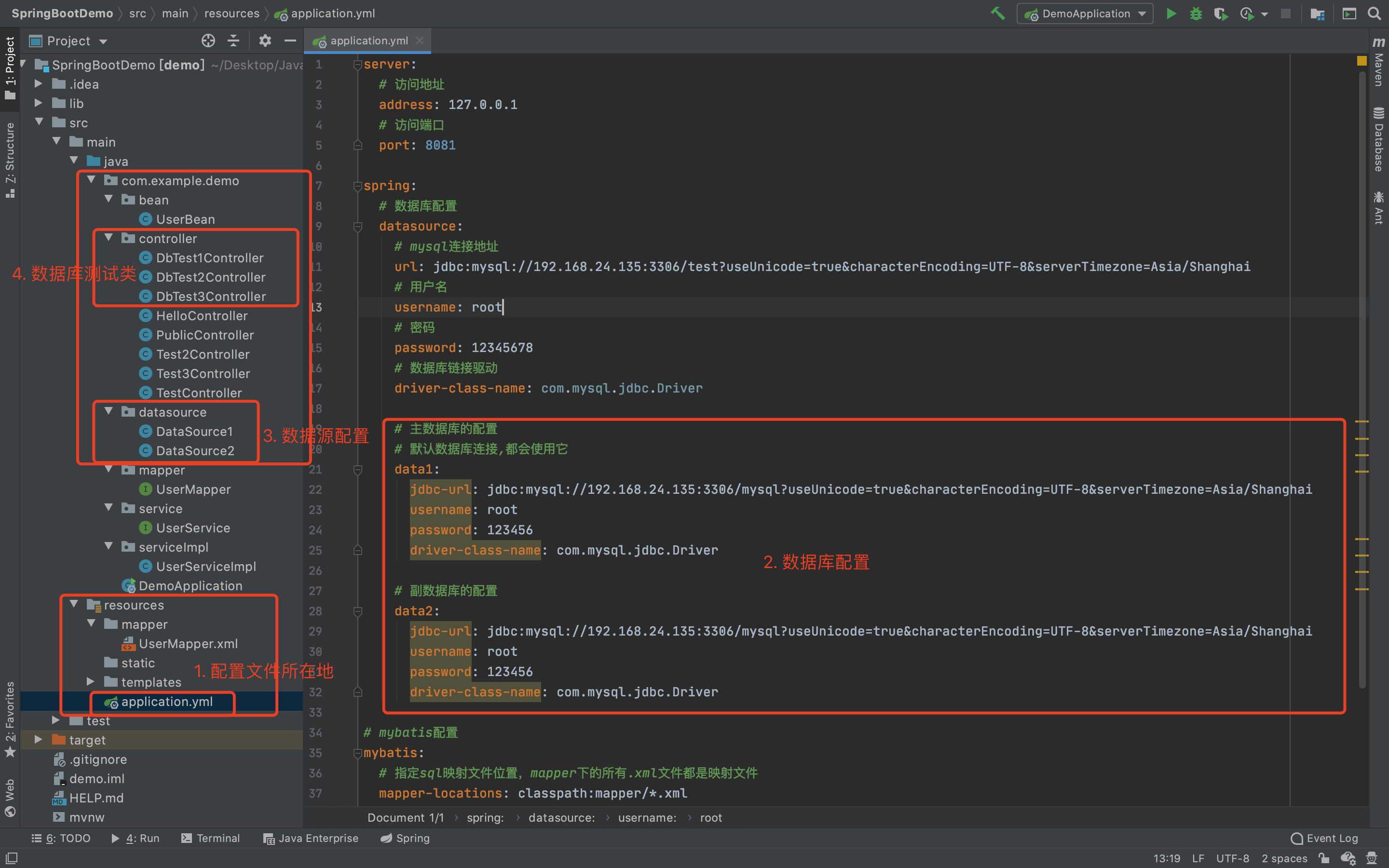Open the Maven tool window

(x=1379, y=63)
